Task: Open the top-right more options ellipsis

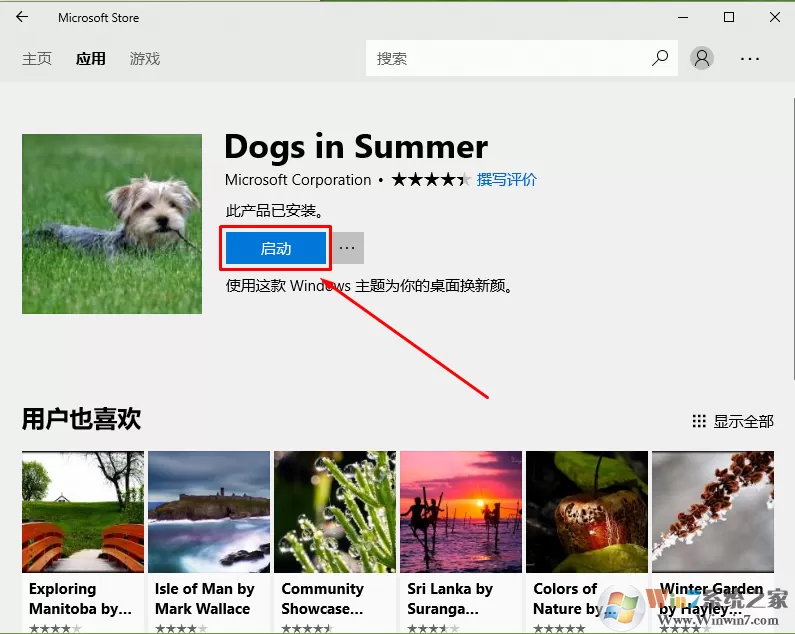Action: tap(749, 59)
